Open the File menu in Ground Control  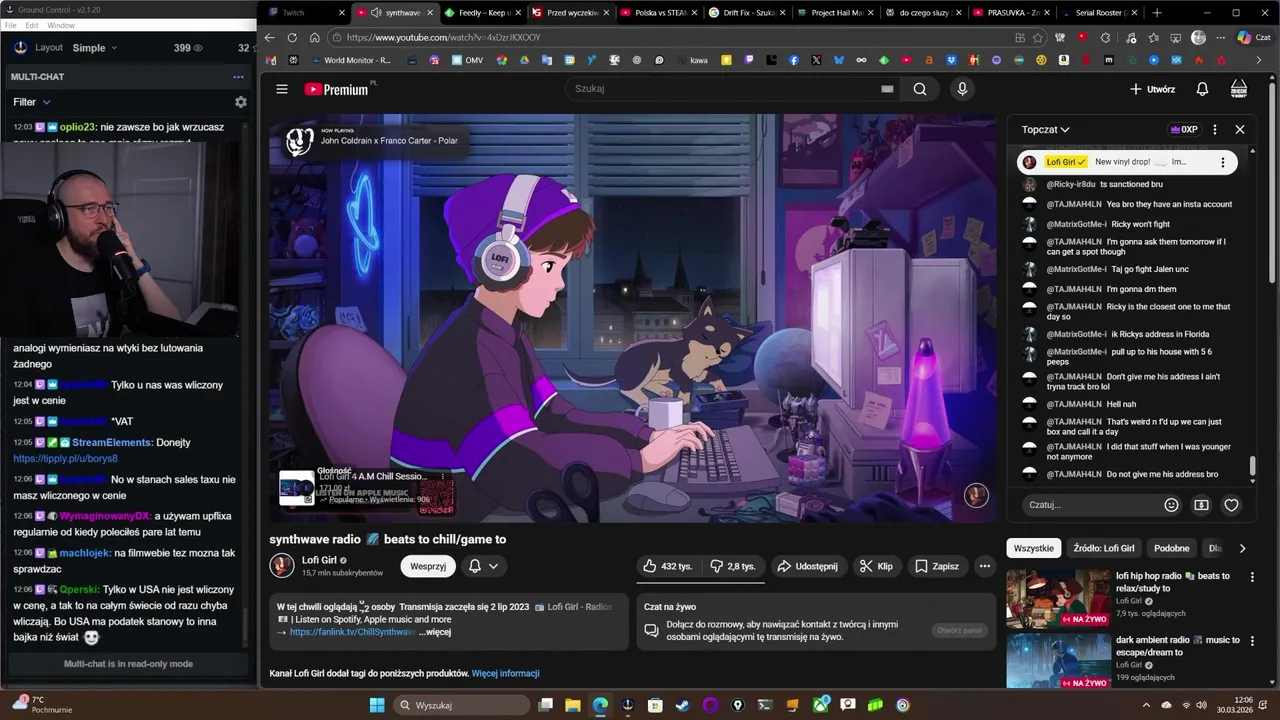click(x=10, y=25)
